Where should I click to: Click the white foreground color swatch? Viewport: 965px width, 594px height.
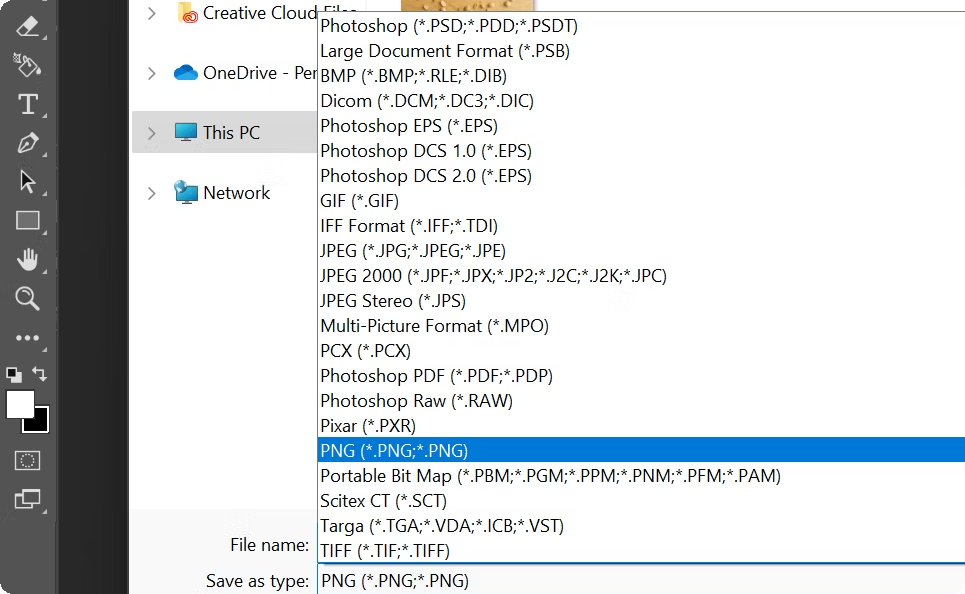(19, 403)
